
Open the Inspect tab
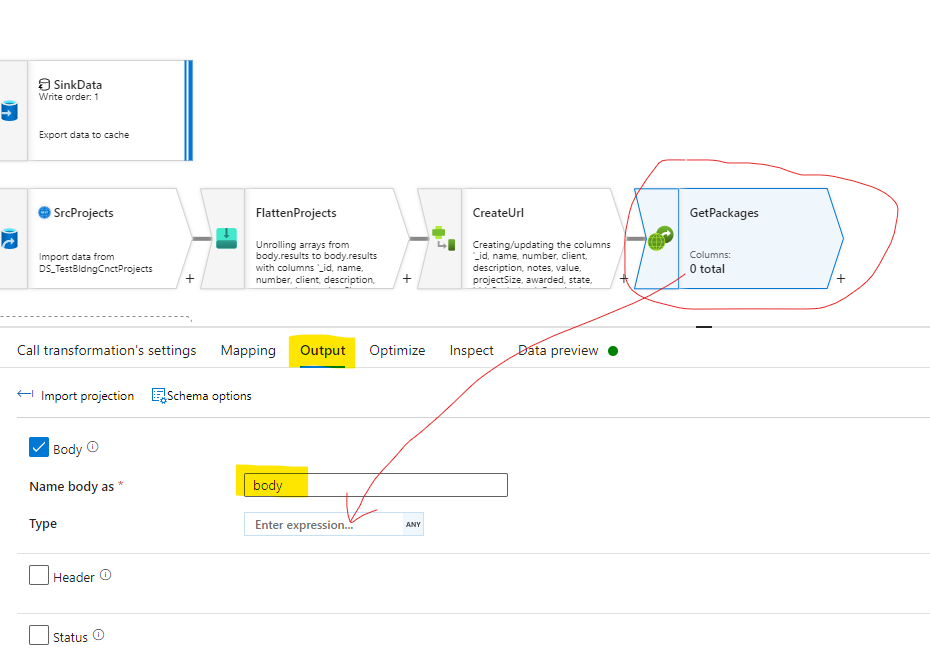472,350
